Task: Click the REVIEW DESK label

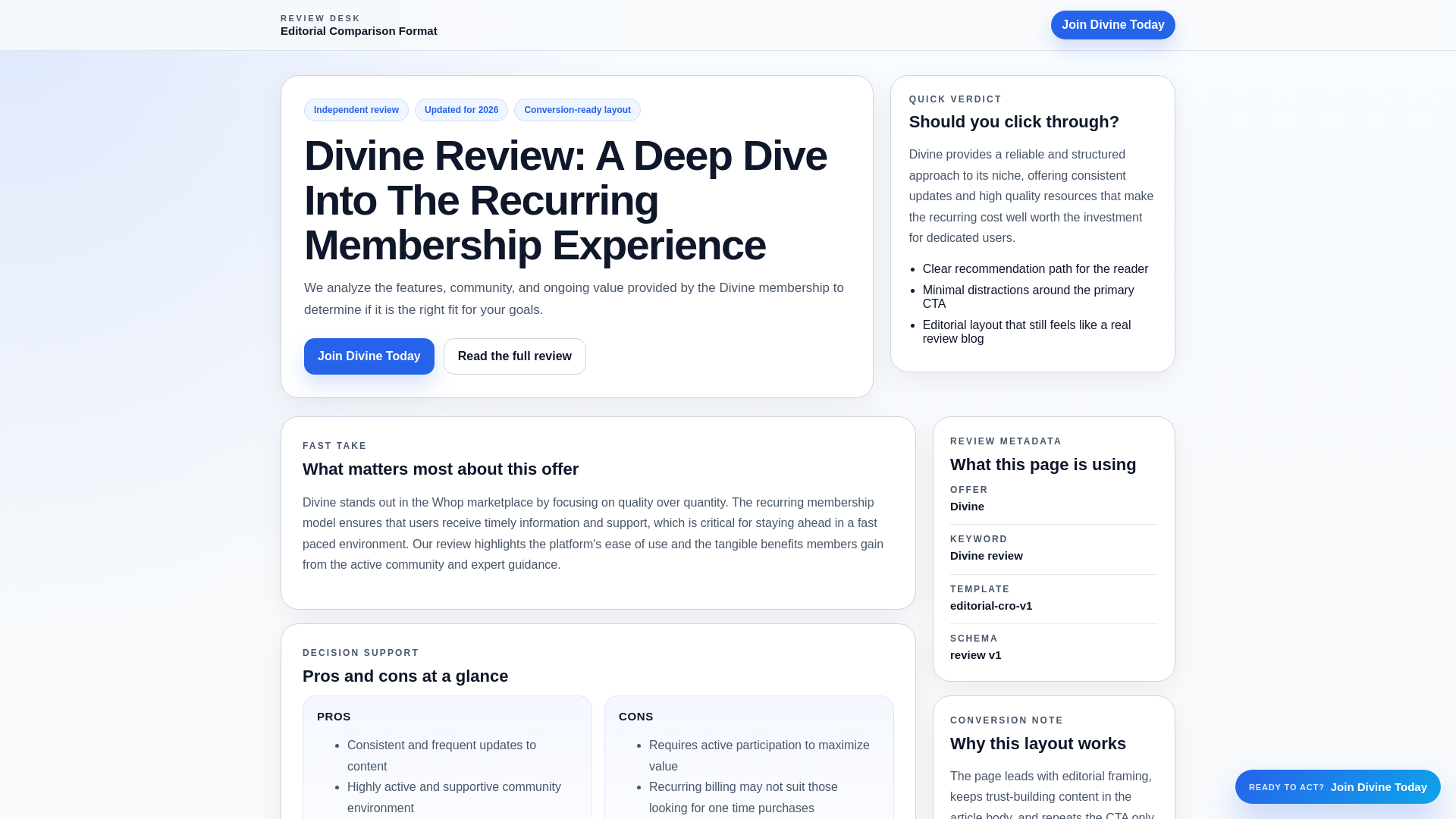Action: (x=321, y=18)
